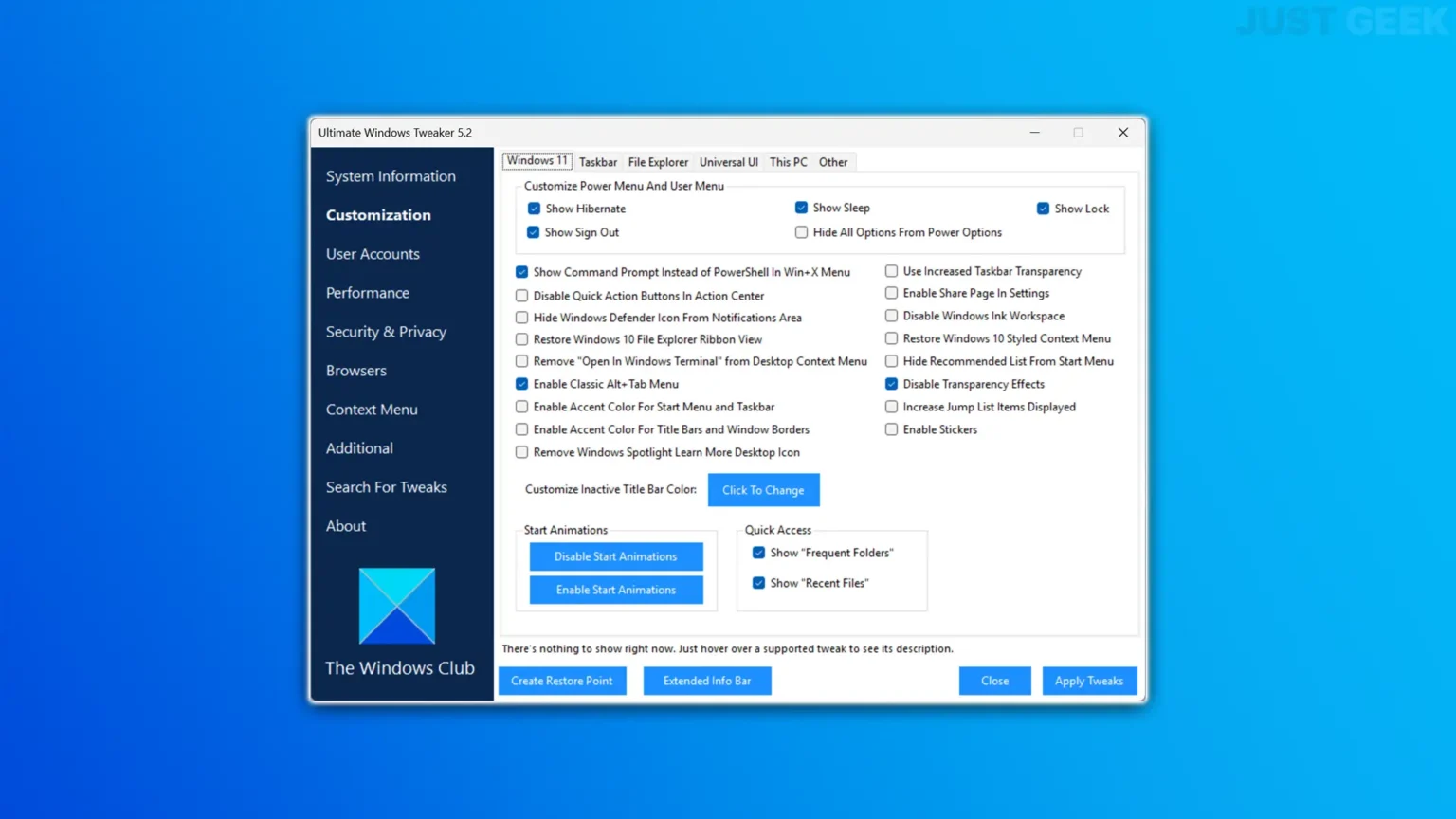Open Security & Privacy section
Viewport: 1456px width, 819px height.
[x=386, y=332]
